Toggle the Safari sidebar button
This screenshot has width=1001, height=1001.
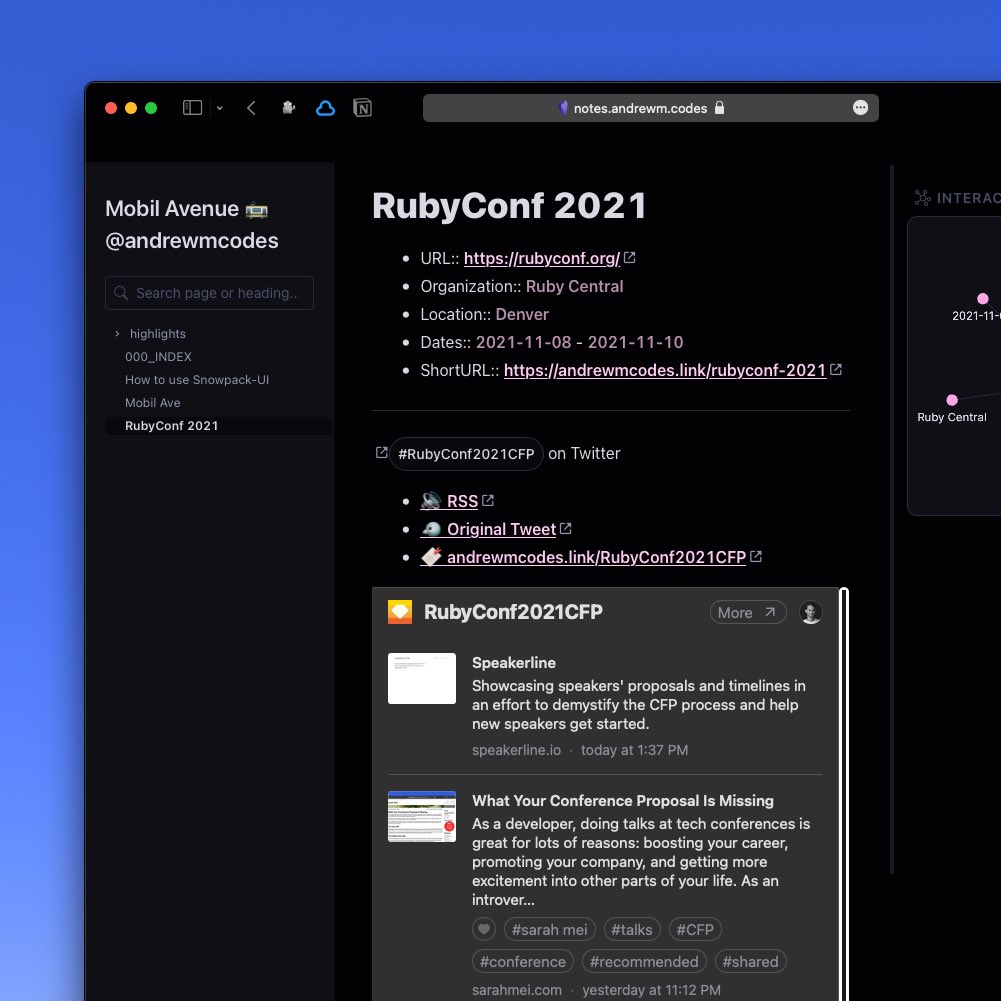[x=192, y=108]
